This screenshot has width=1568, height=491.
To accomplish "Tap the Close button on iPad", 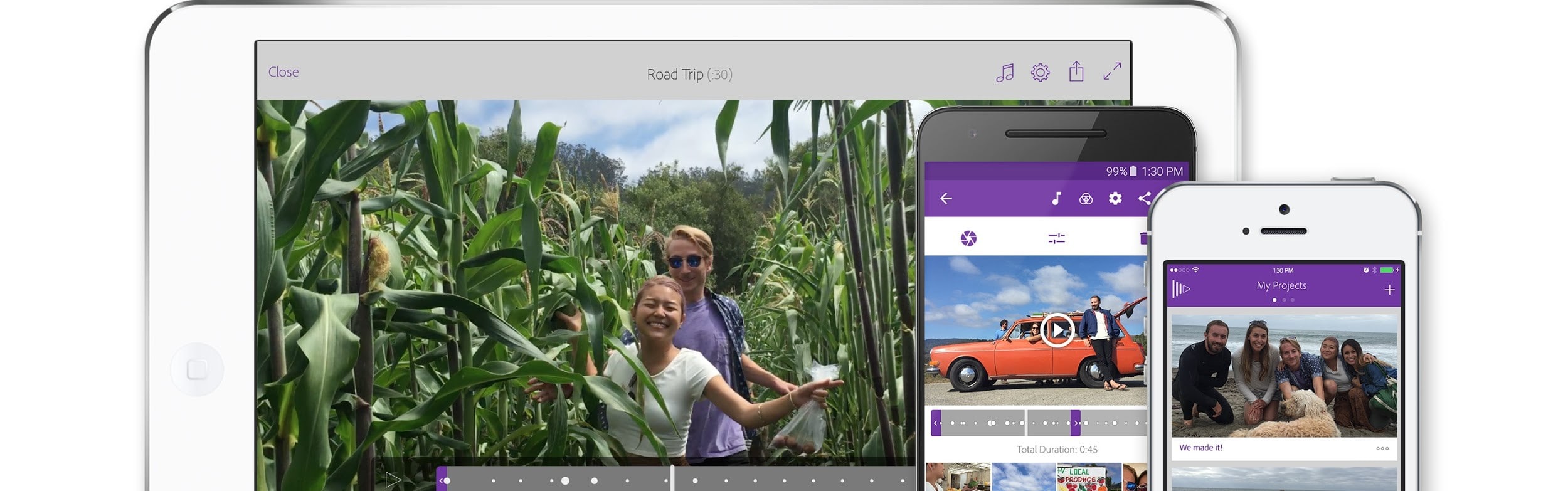I will point(283,72).
